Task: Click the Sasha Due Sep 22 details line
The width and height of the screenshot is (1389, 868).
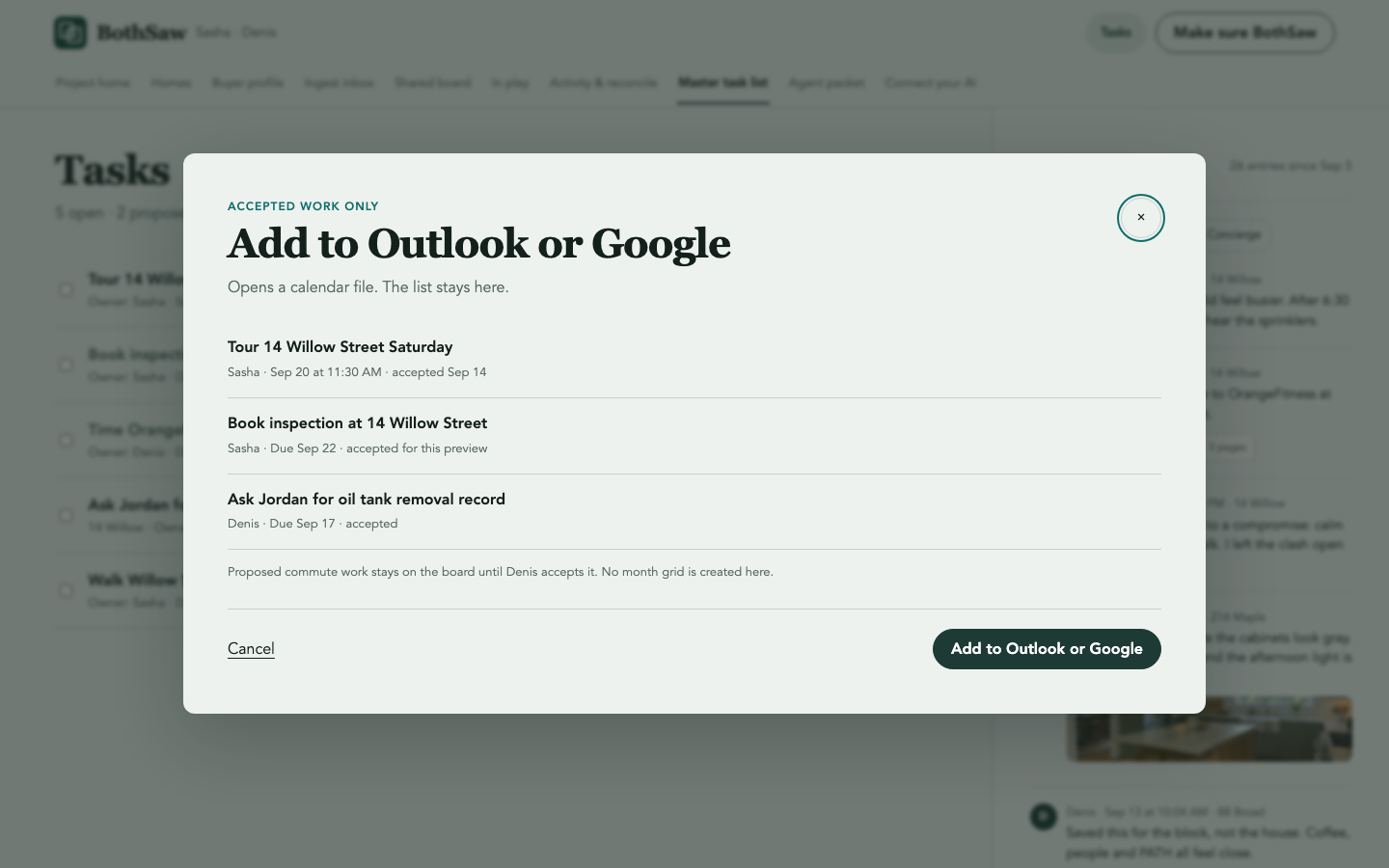Action: coord(357,448)
